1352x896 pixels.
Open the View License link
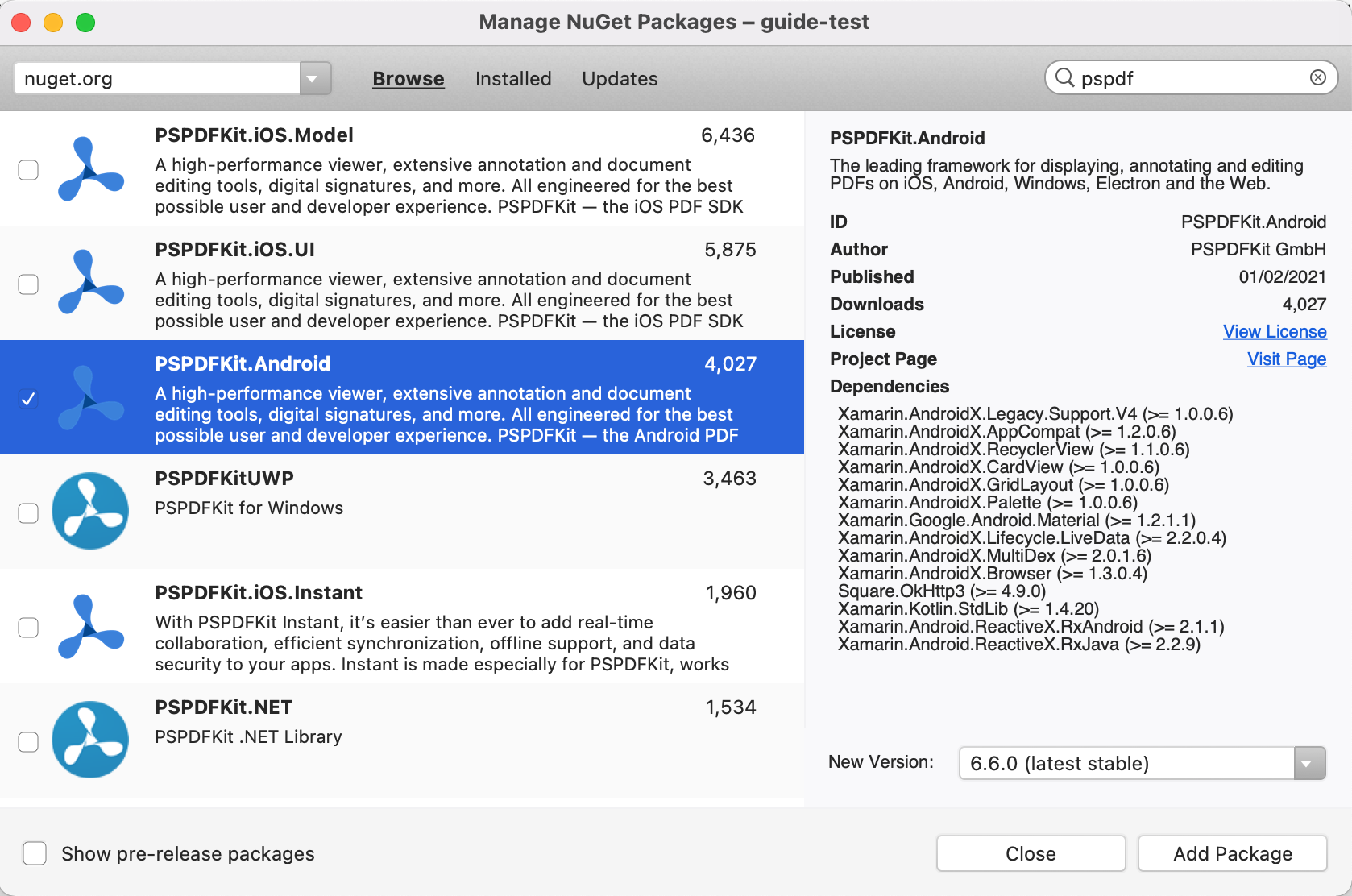point(1275,332)
